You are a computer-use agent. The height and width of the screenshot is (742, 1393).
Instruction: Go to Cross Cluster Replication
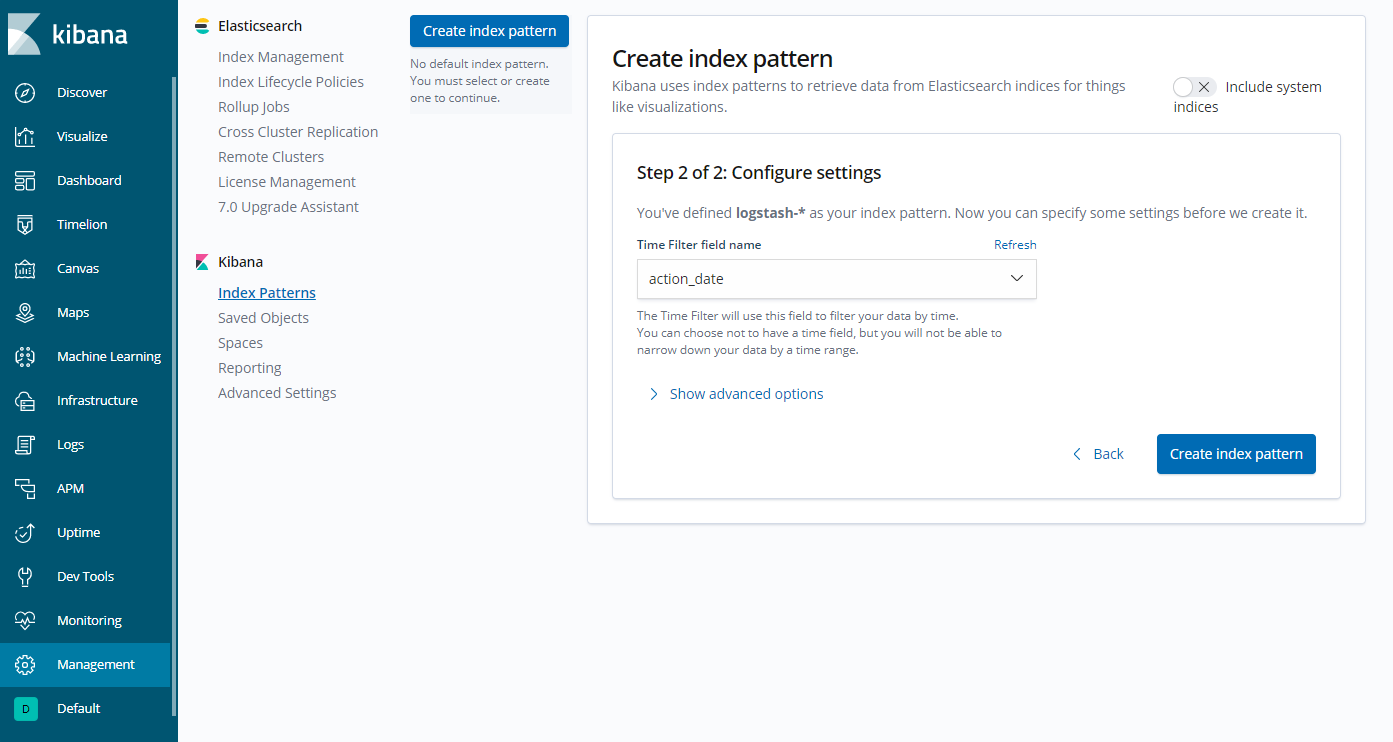tap(298, 132)
